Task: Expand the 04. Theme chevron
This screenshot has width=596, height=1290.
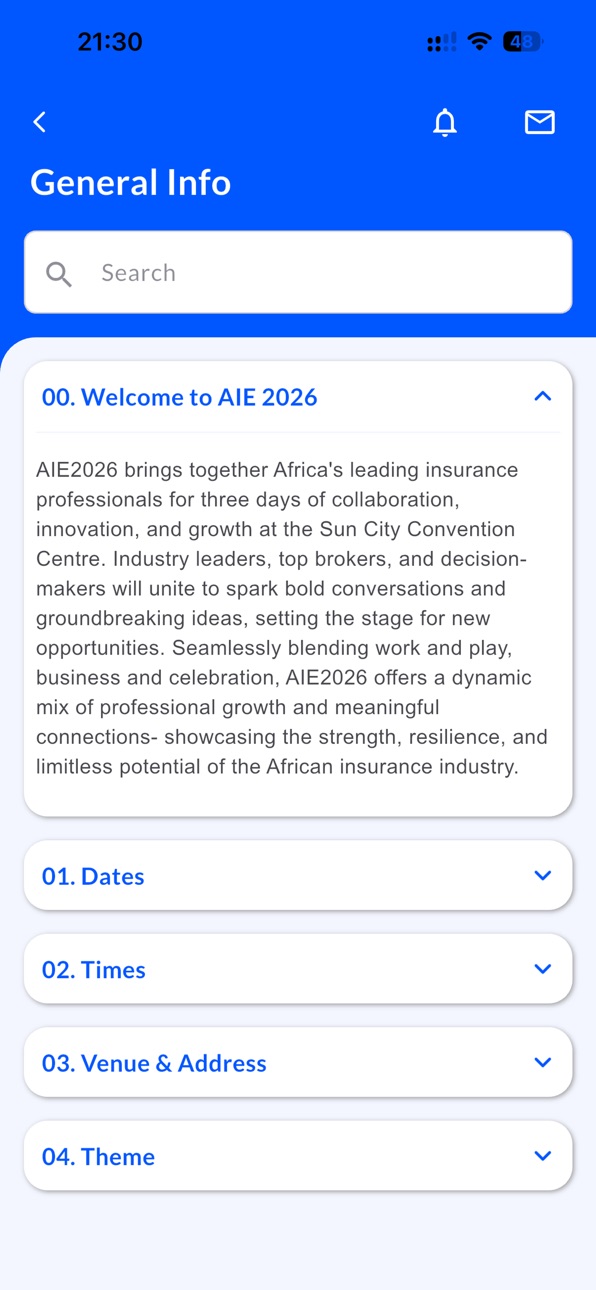Action: click(543, 1156)
